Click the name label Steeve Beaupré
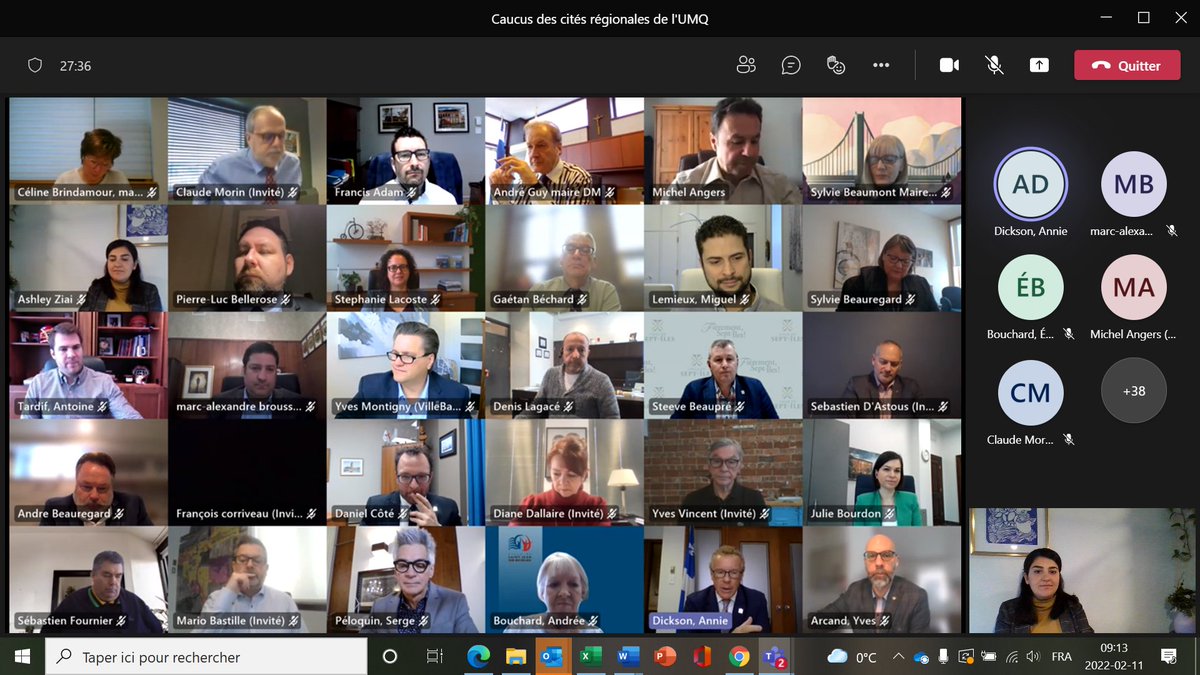This screenshot has height=675, width=1200. click(x=692, y=407)
